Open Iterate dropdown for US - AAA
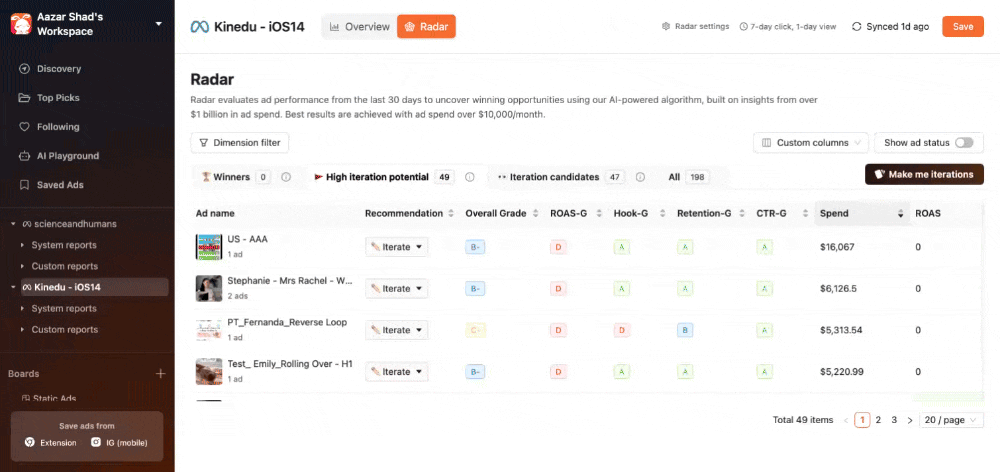The width and height of the screenshot is (1000, 472). (x=397, y=247)
